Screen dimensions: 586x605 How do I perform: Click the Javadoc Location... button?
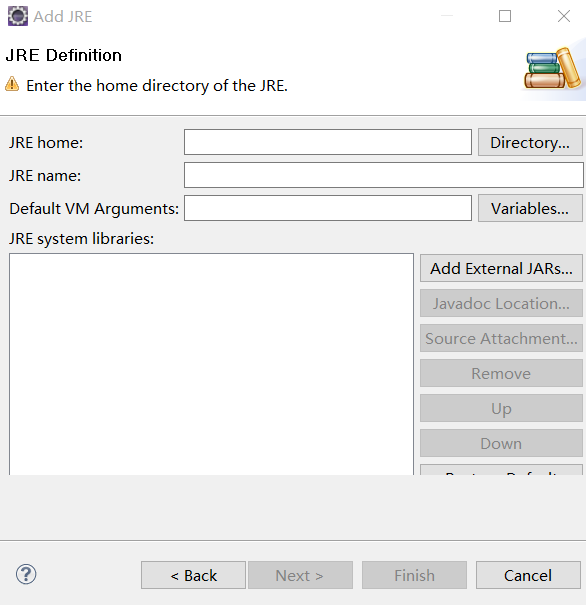[x=501, y=303]
